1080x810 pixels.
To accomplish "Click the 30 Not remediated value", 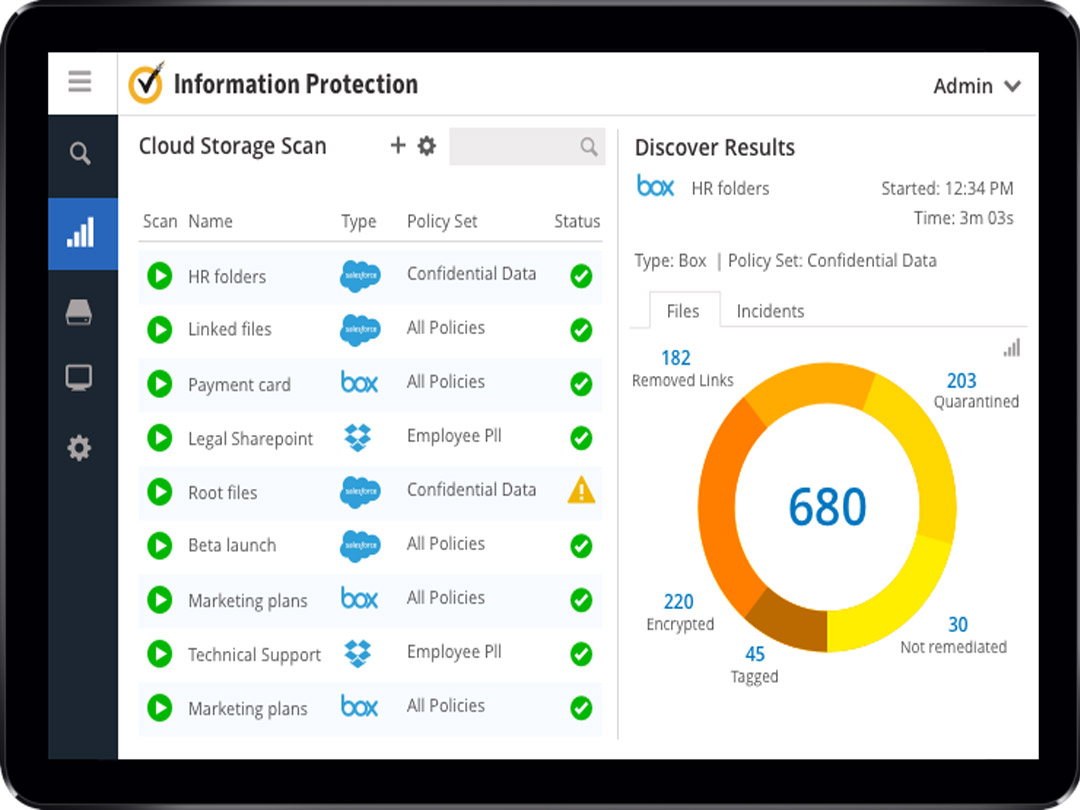I will click(x=958, y=624).
